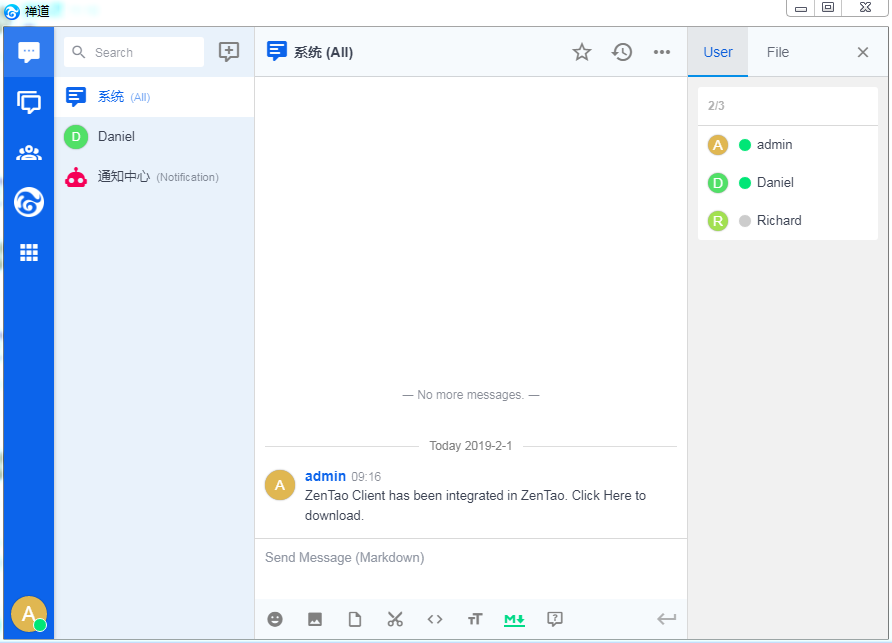Open the font size setting icon
Viewport: 892px width, 643px height.
coord(475,619)
